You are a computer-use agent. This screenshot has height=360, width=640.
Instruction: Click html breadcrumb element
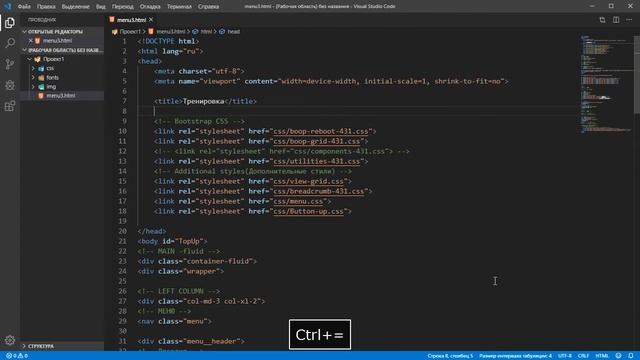coord(206,31)
